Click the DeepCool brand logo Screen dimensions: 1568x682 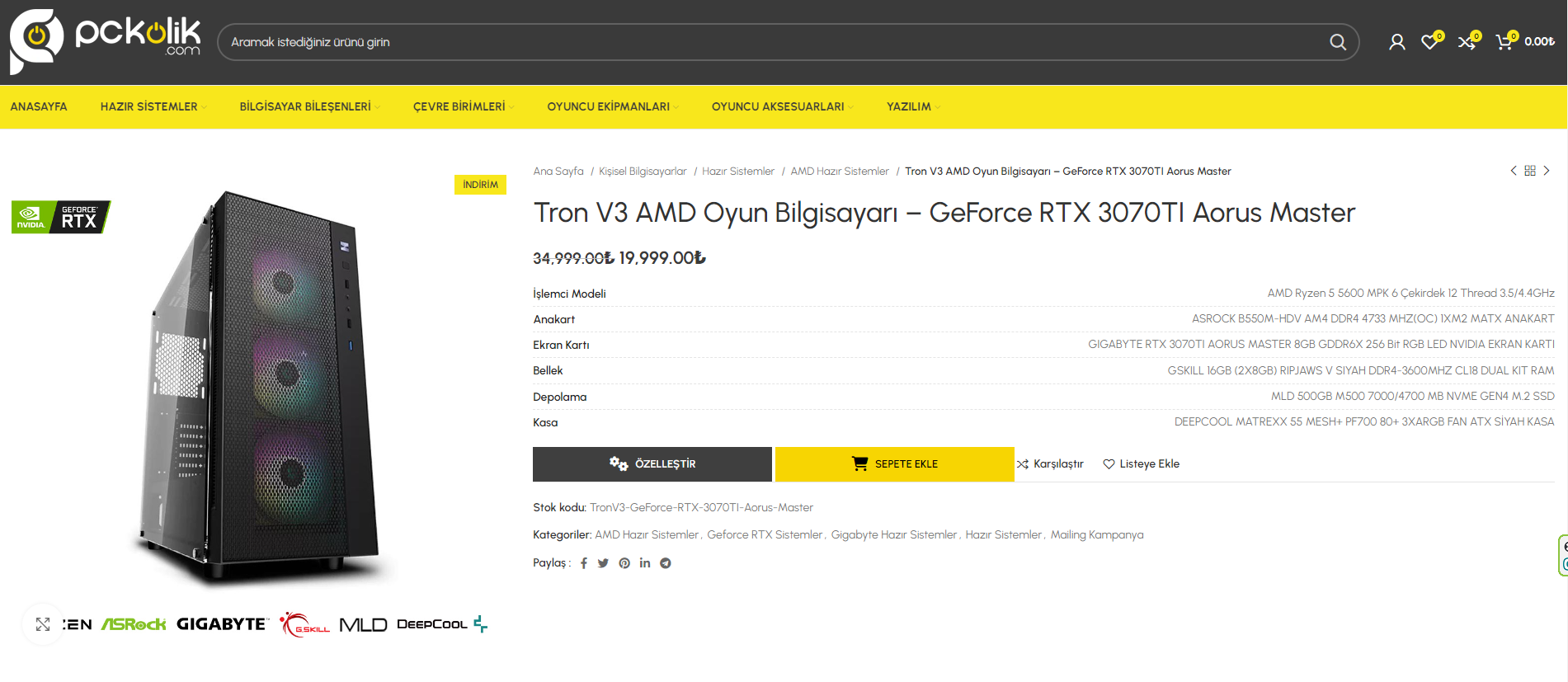click(442, 624)
